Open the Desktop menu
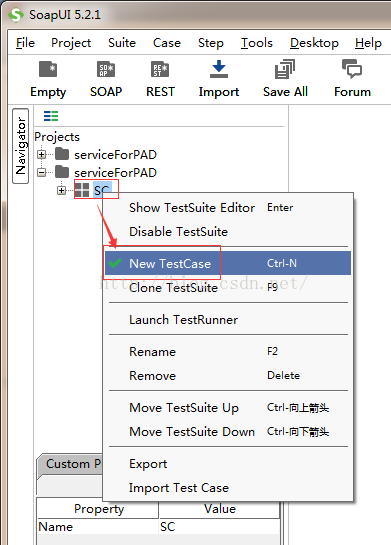 (x=314, y=43)
